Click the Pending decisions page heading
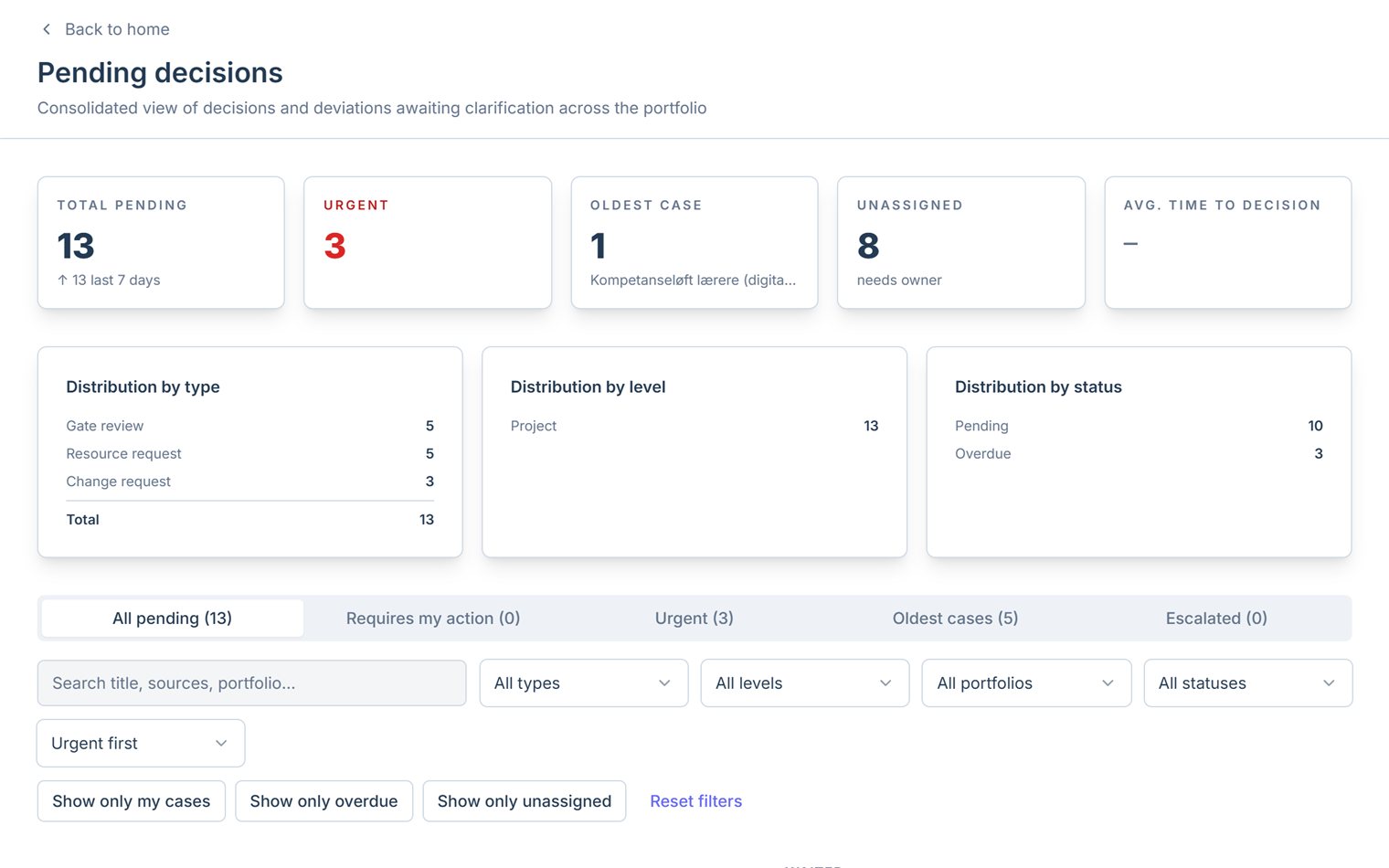The width and height of the screenshot is (1389, 868). (160, 73)
